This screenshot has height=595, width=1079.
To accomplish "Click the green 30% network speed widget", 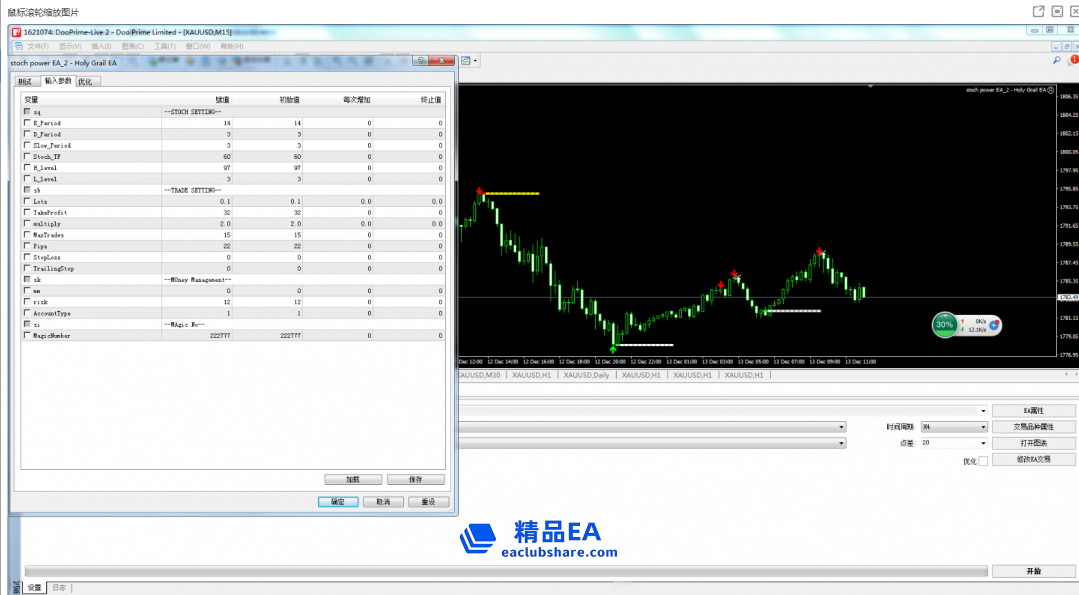I will pos(944,324).
